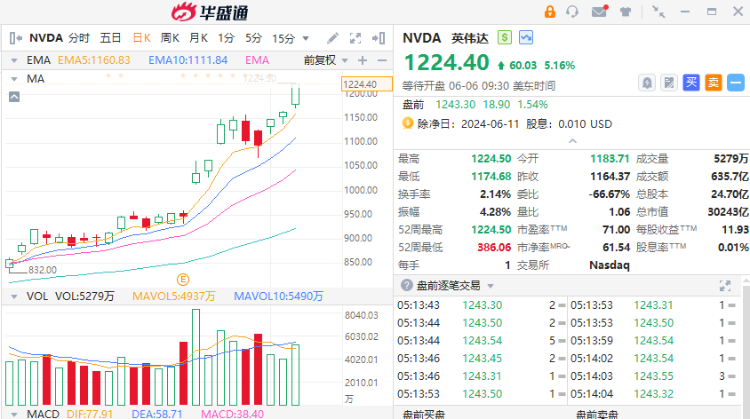This screenshot has height=419, width=750.
Task: Click the 832.00 low marker on chart
Action: pyautogui.click(x=42, y=270)
